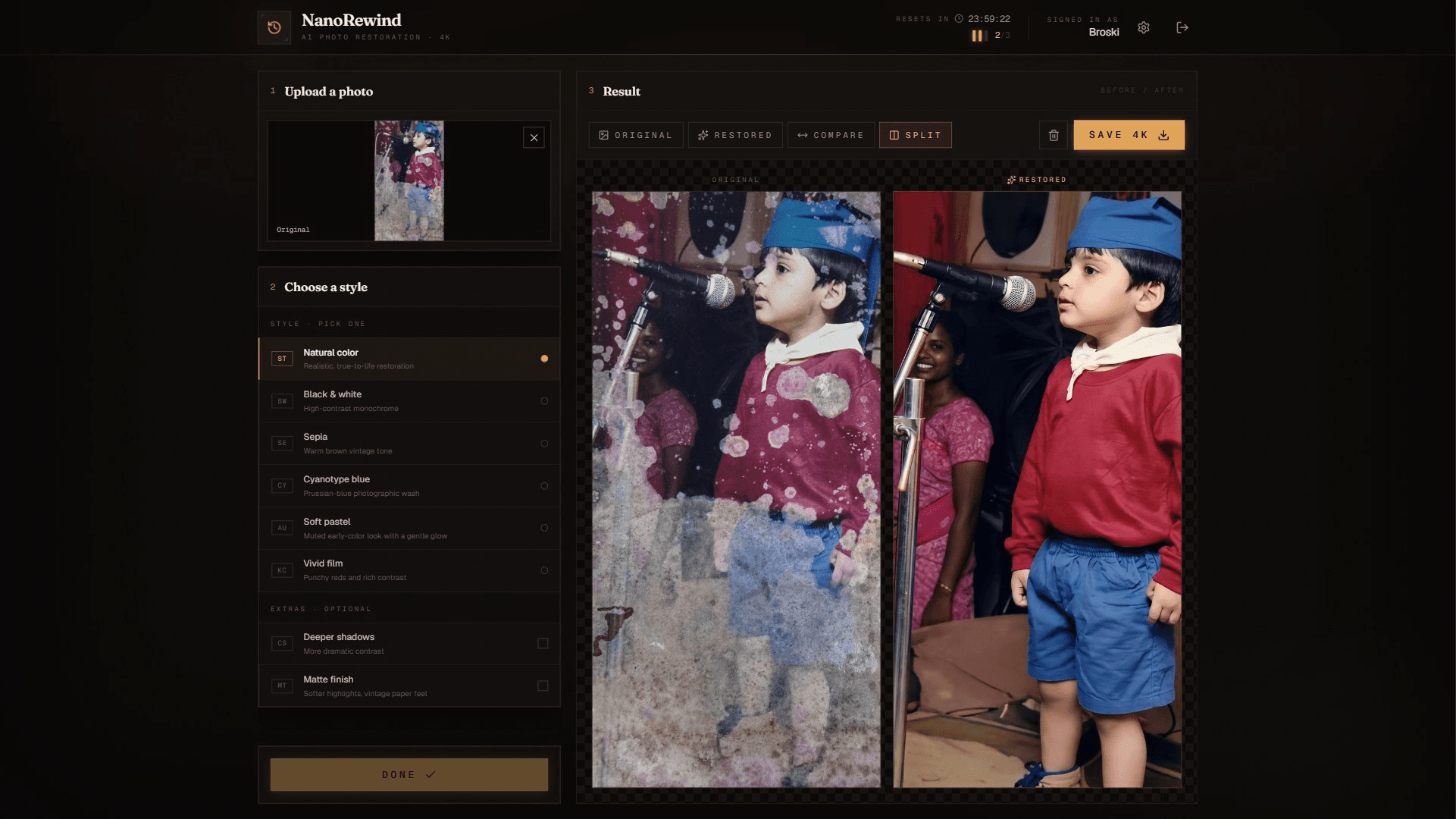Click the ST badge beside Natural color

pyautogui.click(x=282, y=359)
